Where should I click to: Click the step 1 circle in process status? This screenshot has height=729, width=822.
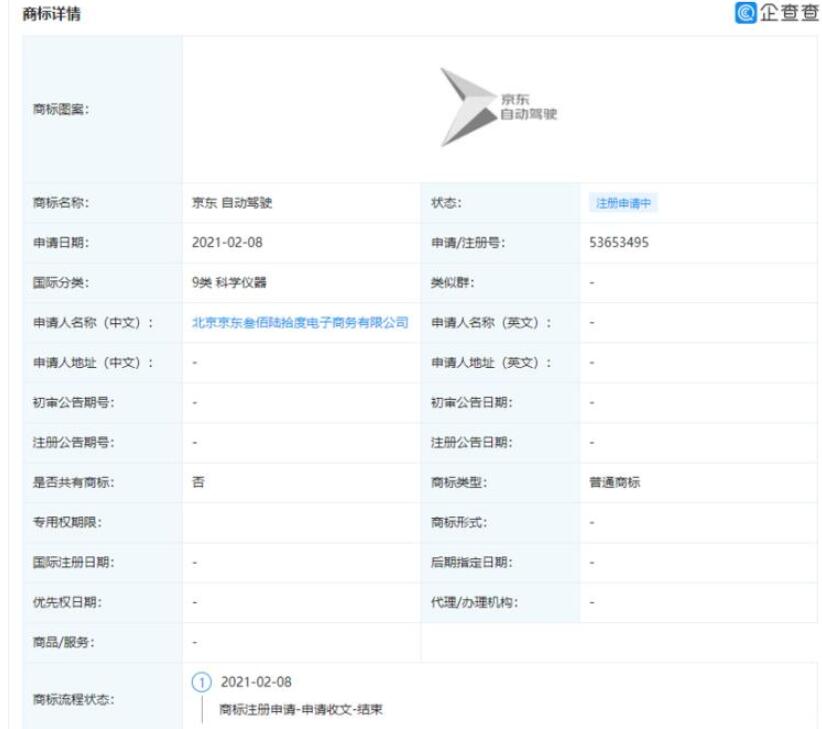coord(202,682)
